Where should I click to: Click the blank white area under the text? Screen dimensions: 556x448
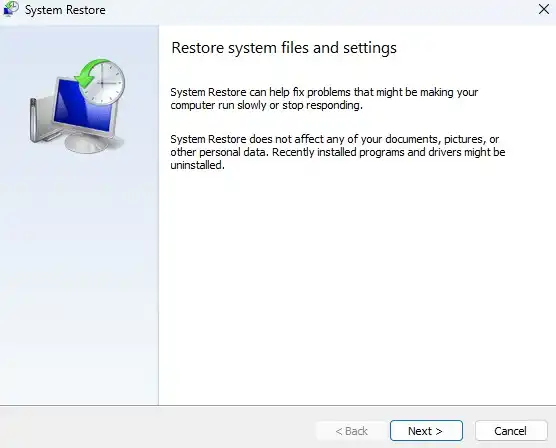tap(357, 287)
